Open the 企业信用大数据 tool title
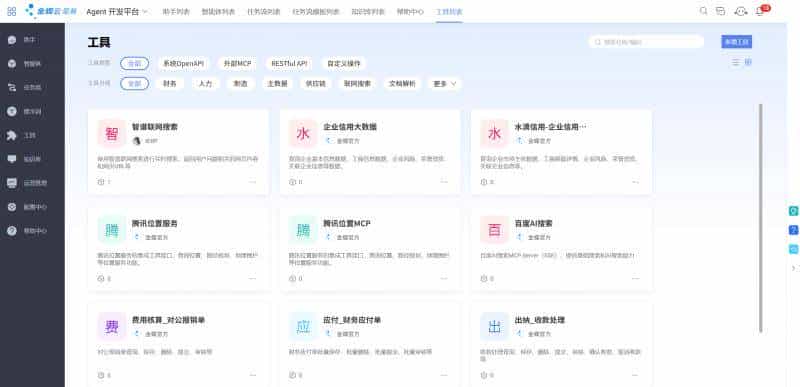 click(350, 127)
